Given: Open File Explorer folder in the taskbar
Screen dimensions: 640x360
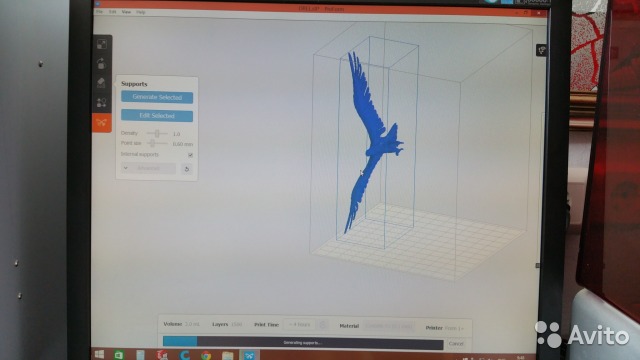Looking at the screenshot, I should [x=228, y=356].
